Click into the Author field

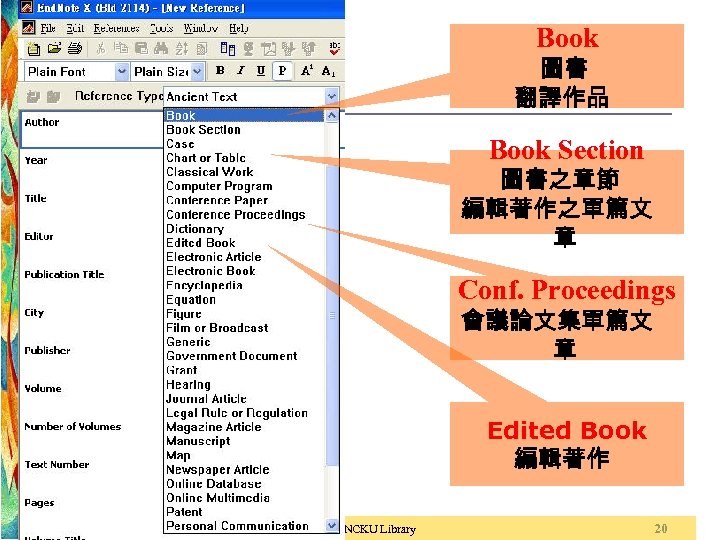tap(92, 129)
